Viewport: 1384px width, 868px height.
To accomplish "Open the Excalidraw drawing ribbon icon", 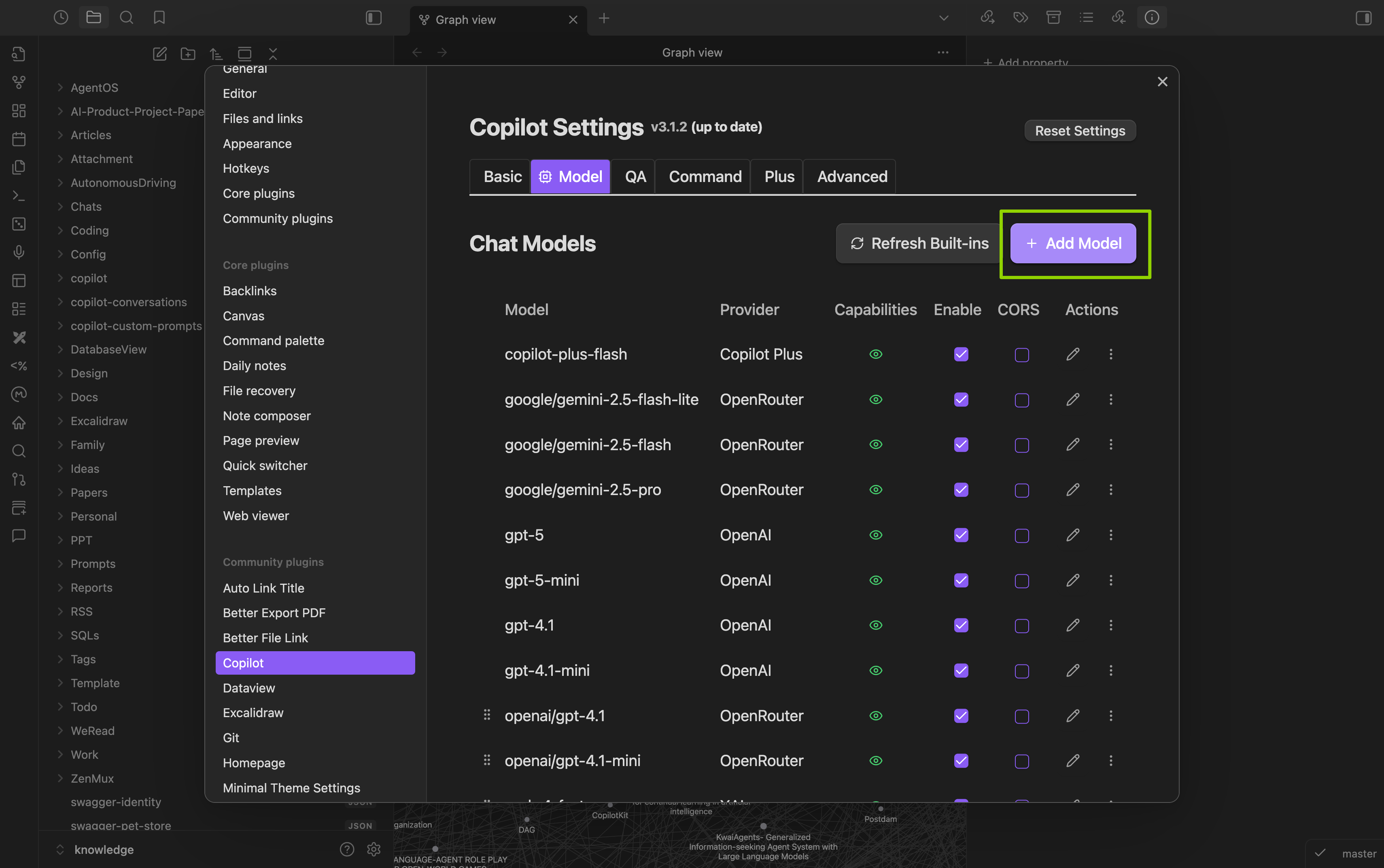I will (19, 337).
